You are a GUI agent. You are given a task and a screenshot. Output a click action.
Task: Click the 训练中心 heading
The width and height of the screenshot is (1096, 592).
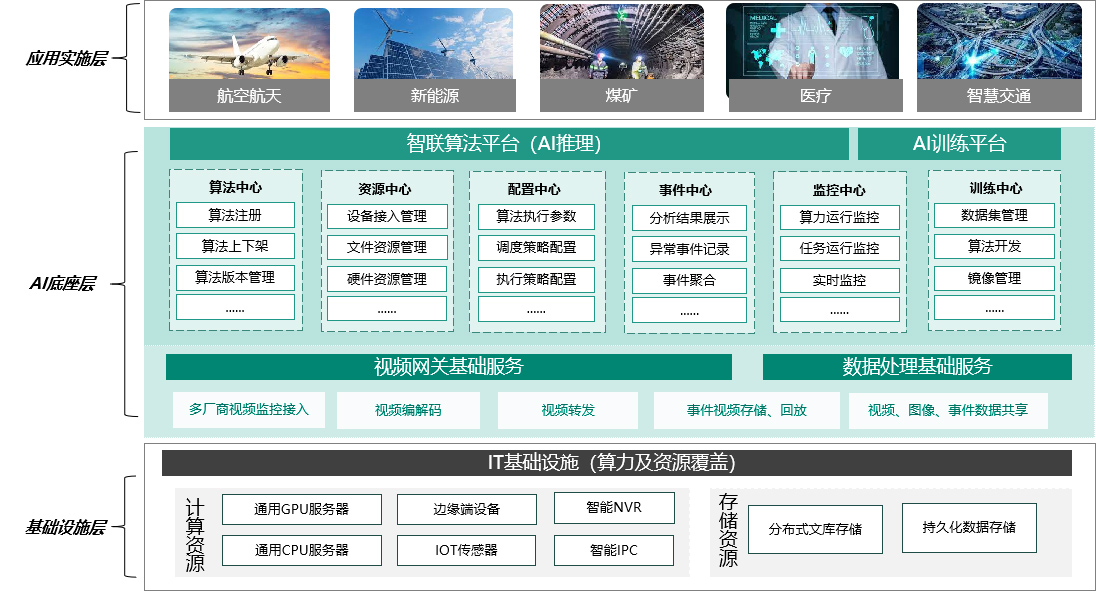[995, 188]
